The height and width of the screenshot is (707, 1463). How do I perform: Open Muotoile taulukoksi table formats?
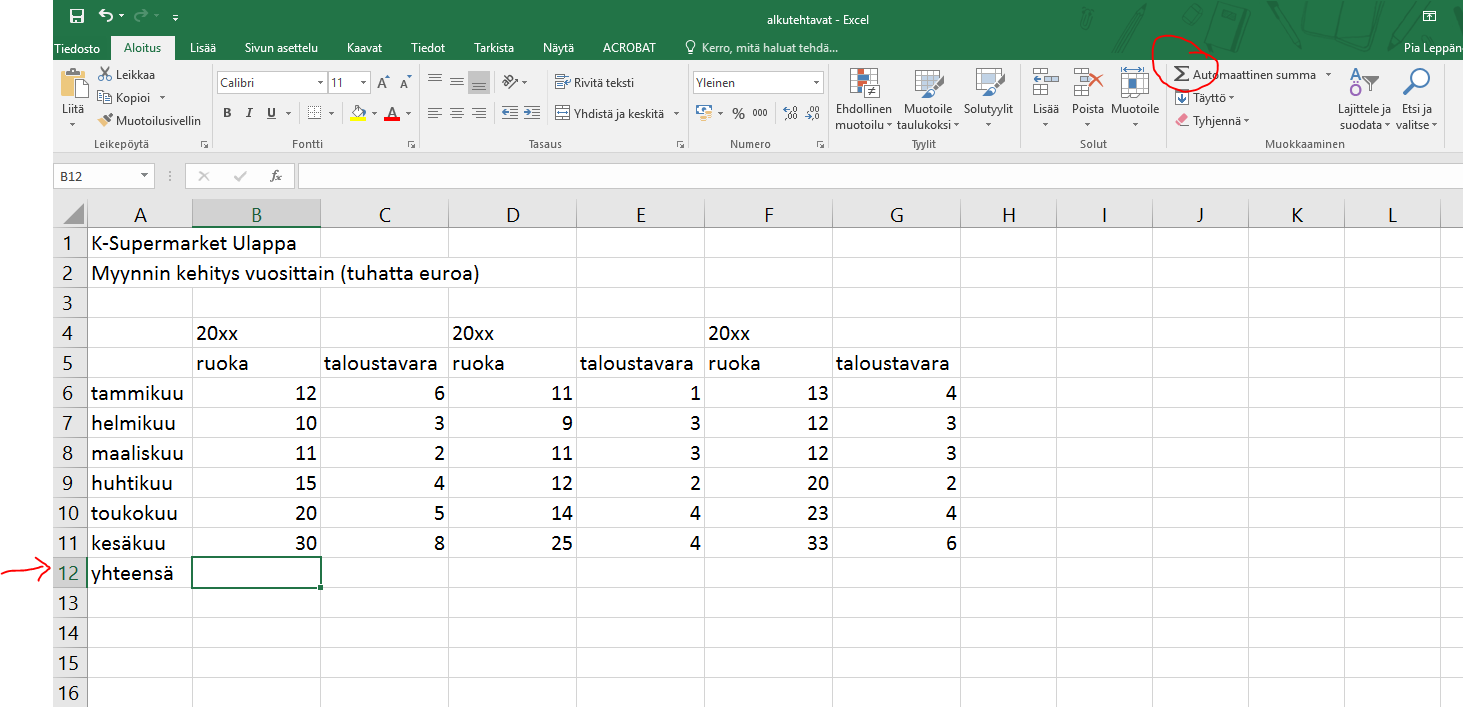[x=927, y=100]
